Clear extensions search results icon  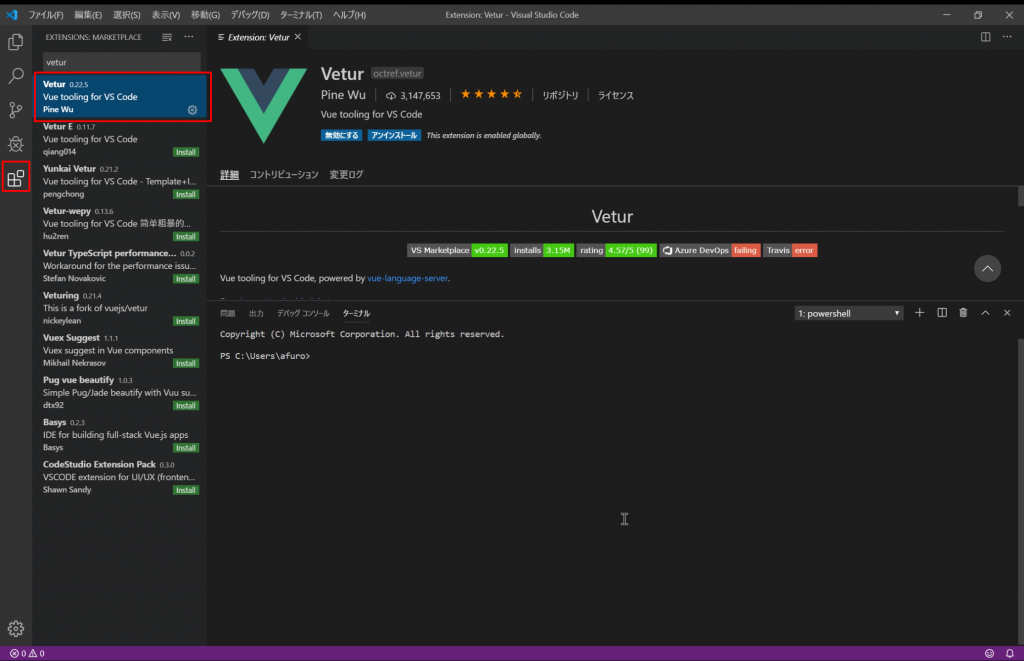(167, 37)
